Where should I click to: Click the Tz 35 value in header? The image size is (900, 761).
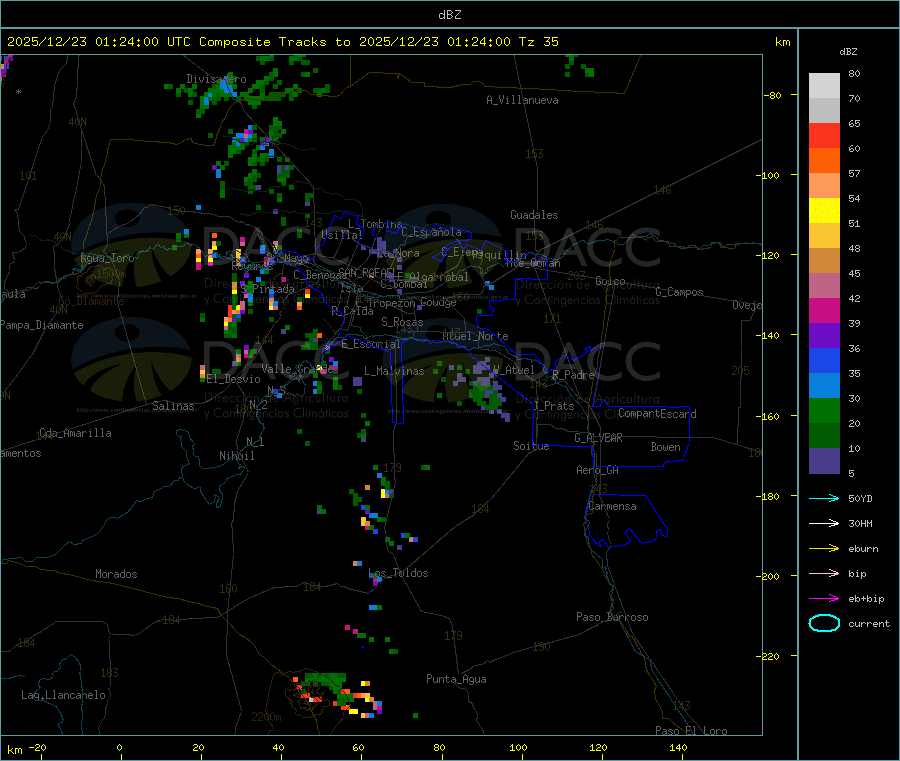pyautogui.click(x=538, y=42)
